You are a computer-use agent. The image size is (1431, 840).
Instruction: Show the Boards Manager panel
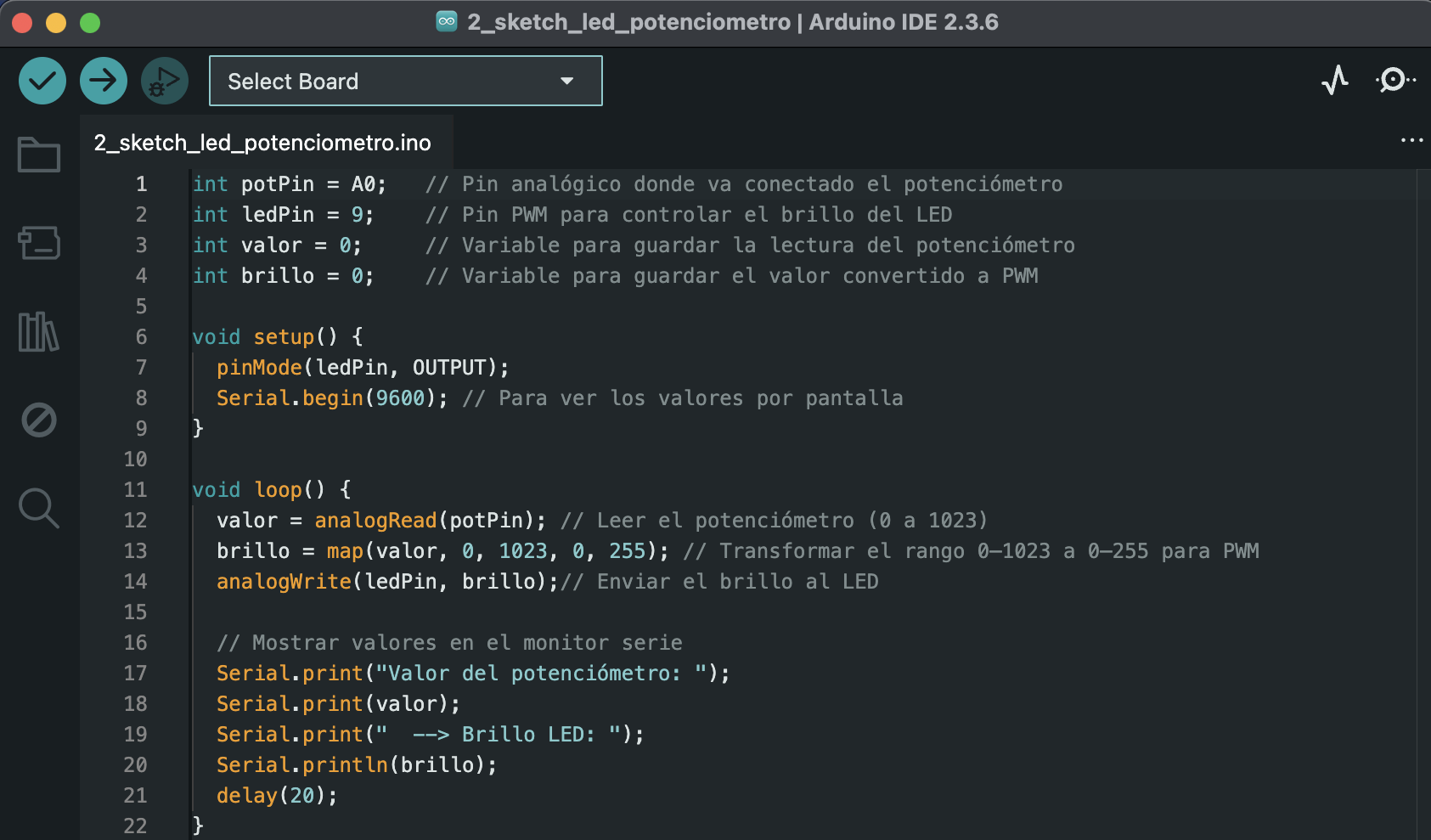tap(39, 243)
